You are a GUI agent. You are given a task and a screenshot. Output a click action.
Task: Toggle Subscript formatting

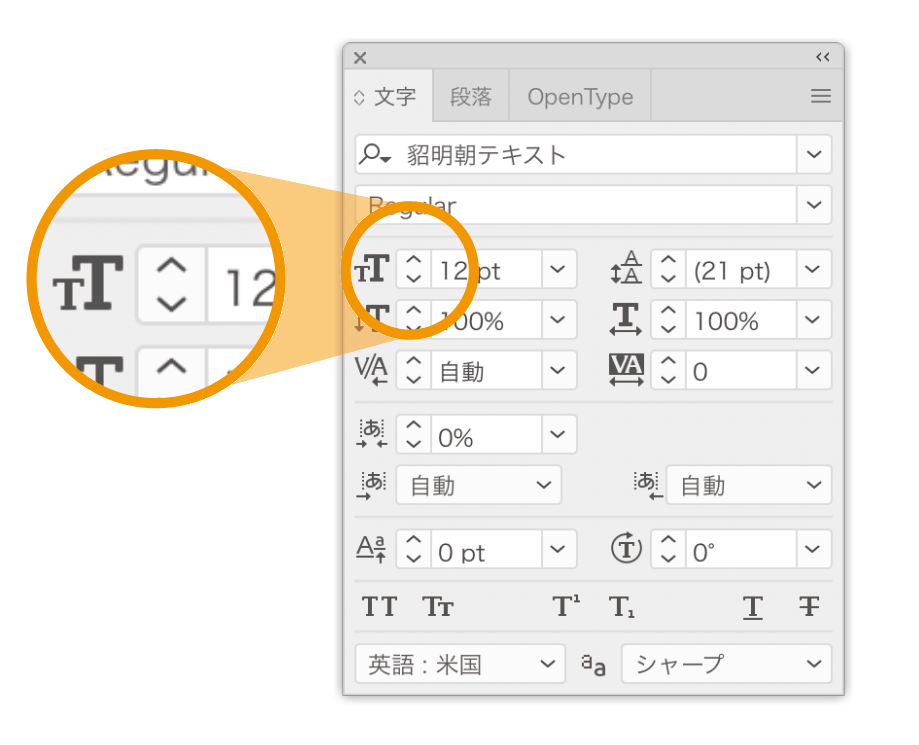tap(622, 607)
